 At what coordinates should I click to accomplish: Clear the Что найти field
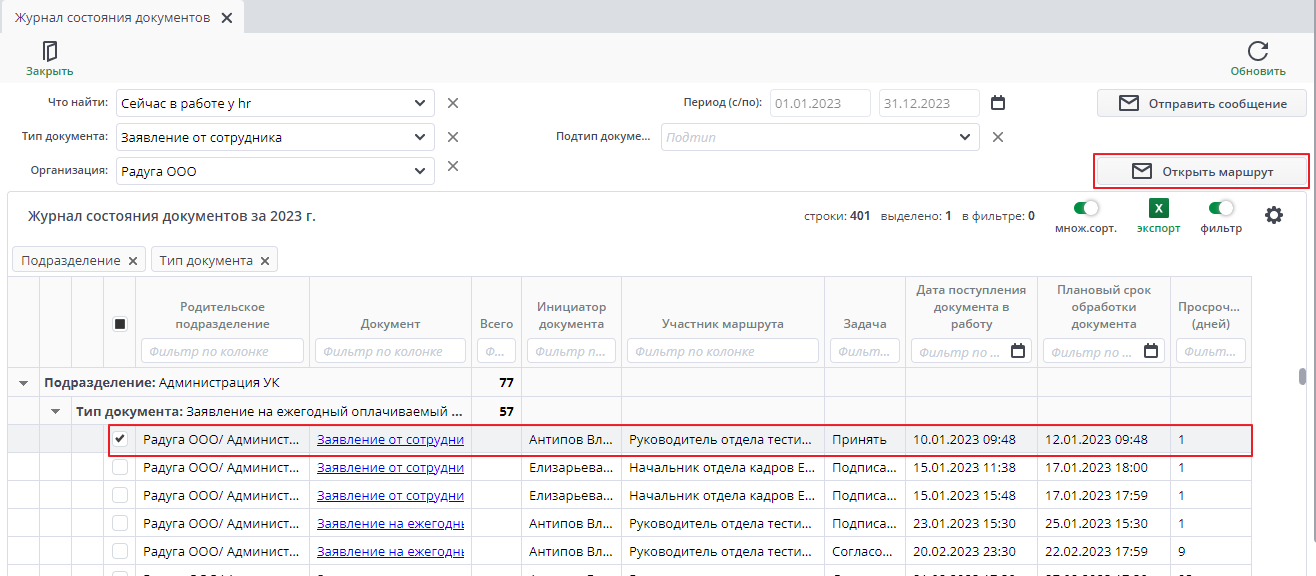(x=452, y=103)
